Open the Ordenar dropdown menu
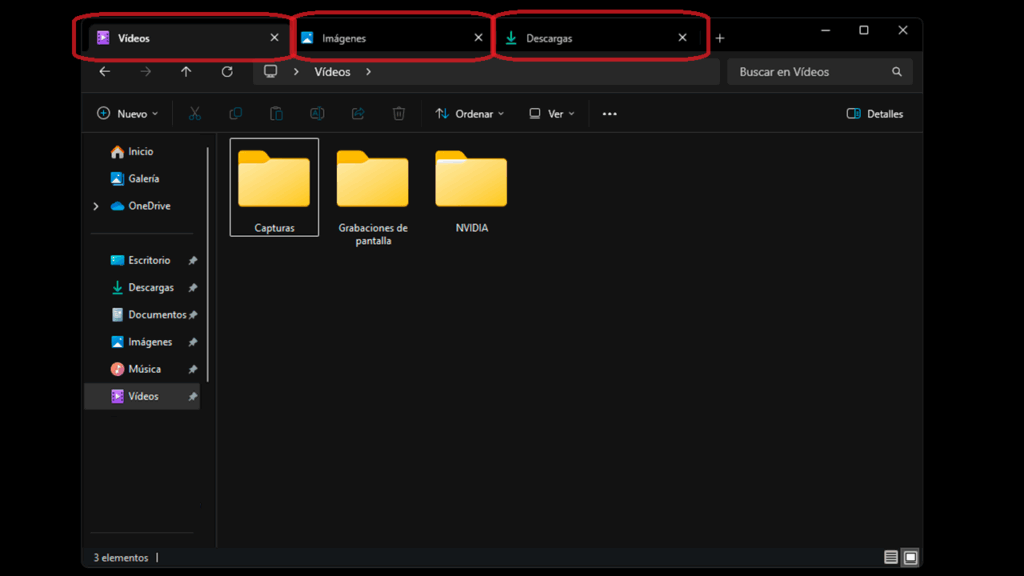The image size is (1024, 576). tap(469, 113)
